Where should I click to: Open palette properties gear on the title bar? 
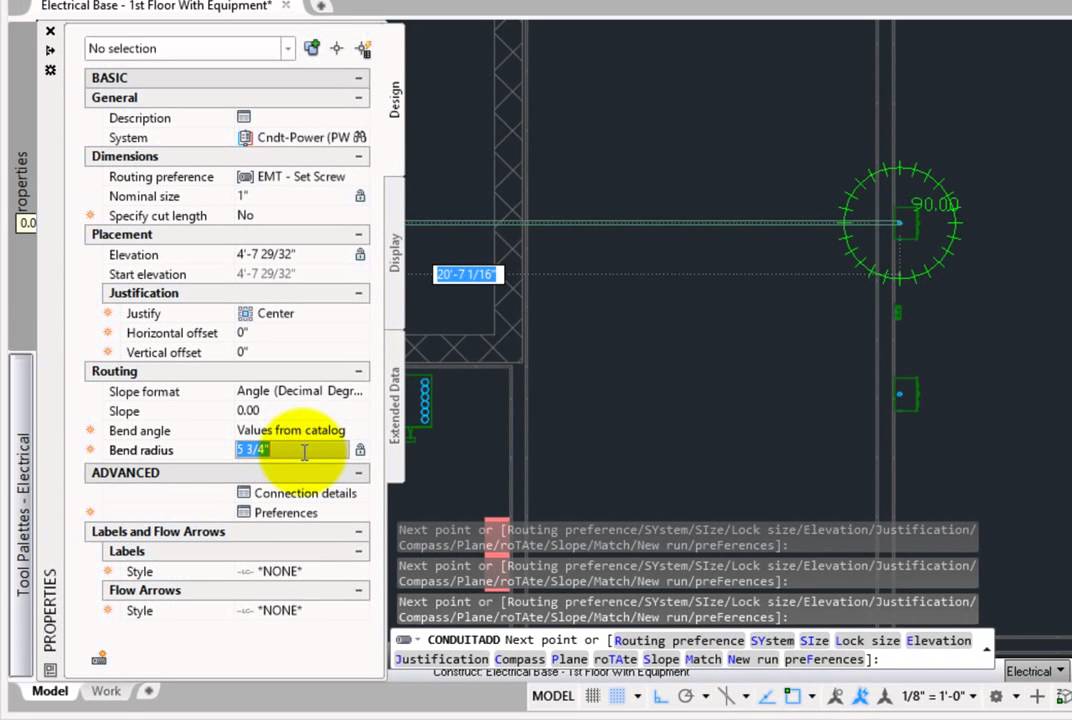pos(50,70)
